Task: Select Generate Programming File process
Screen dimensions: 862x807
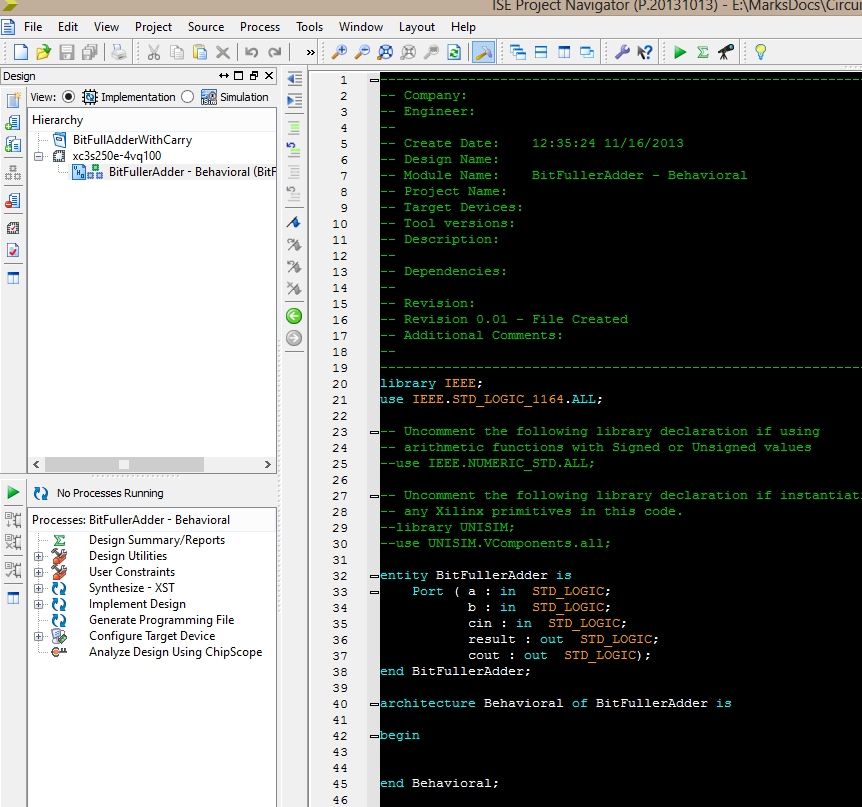Action: 162,620
